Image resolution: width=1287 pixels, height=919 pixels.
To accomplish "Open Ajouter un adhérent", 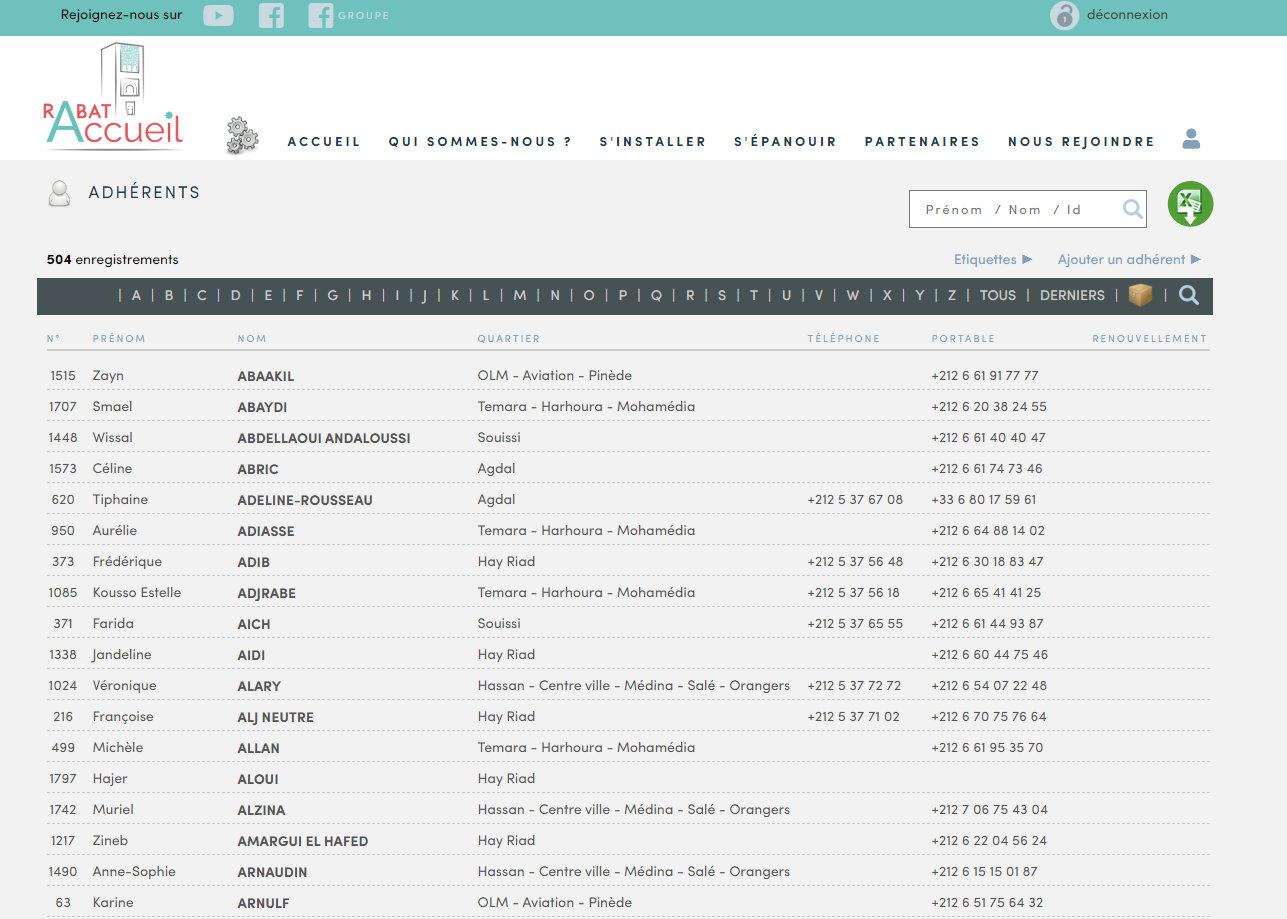I will coord(1128,260).
